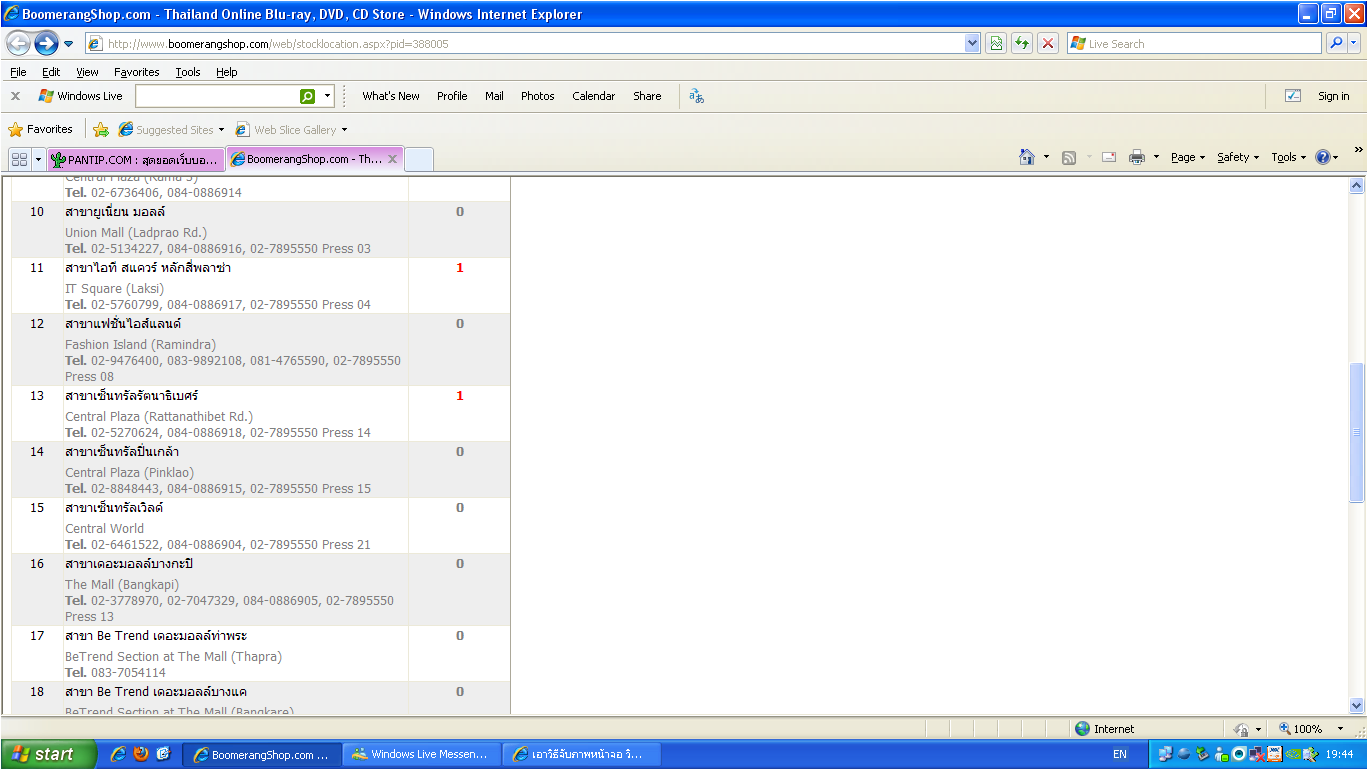1368x770 pixels.
Task: Open the zoom level 100% control
Action: (x=1311, y=729)
